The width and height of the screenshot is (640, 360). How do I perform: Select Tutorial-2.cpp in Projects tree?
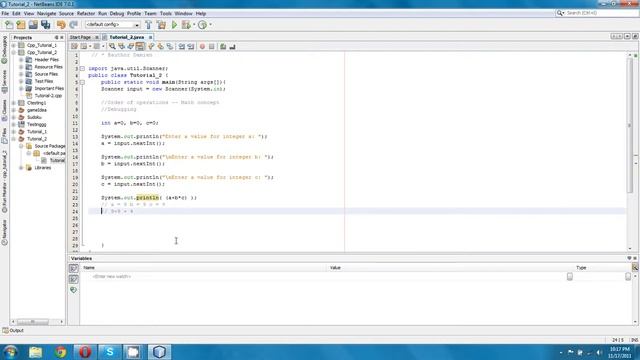48,96
